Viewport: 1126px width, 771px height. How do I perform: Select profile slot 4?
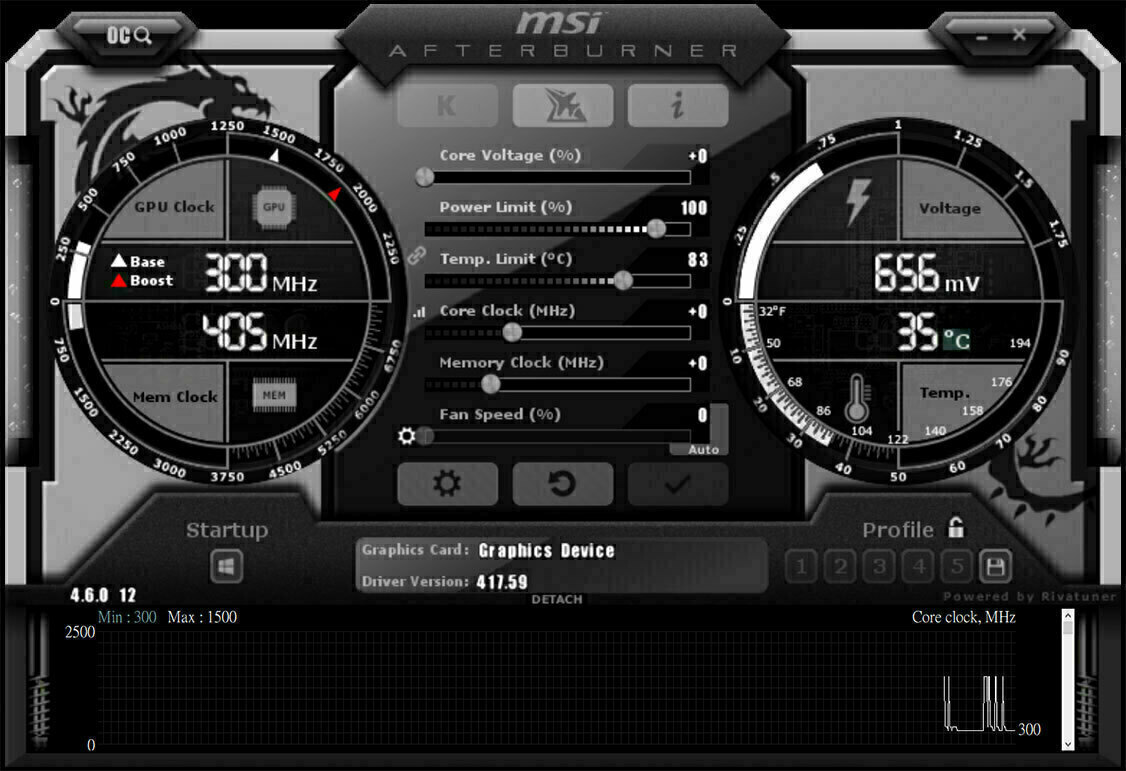918,567
